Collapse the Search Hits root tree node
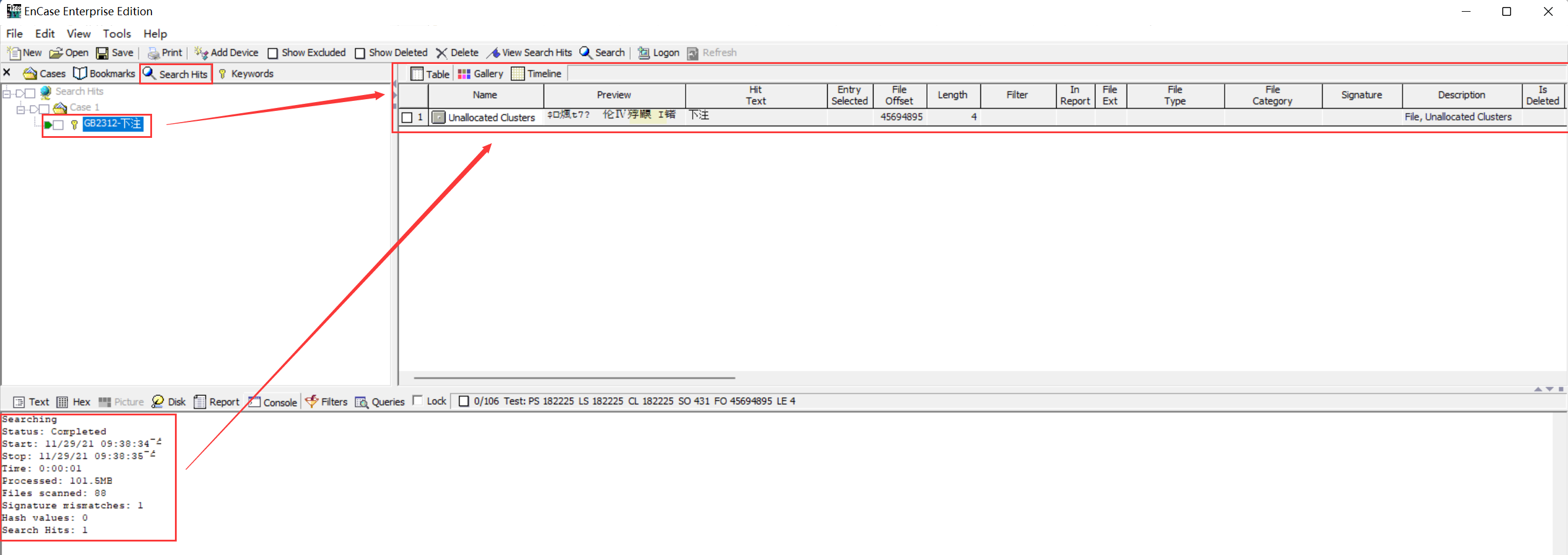 (x=6, y=94)
